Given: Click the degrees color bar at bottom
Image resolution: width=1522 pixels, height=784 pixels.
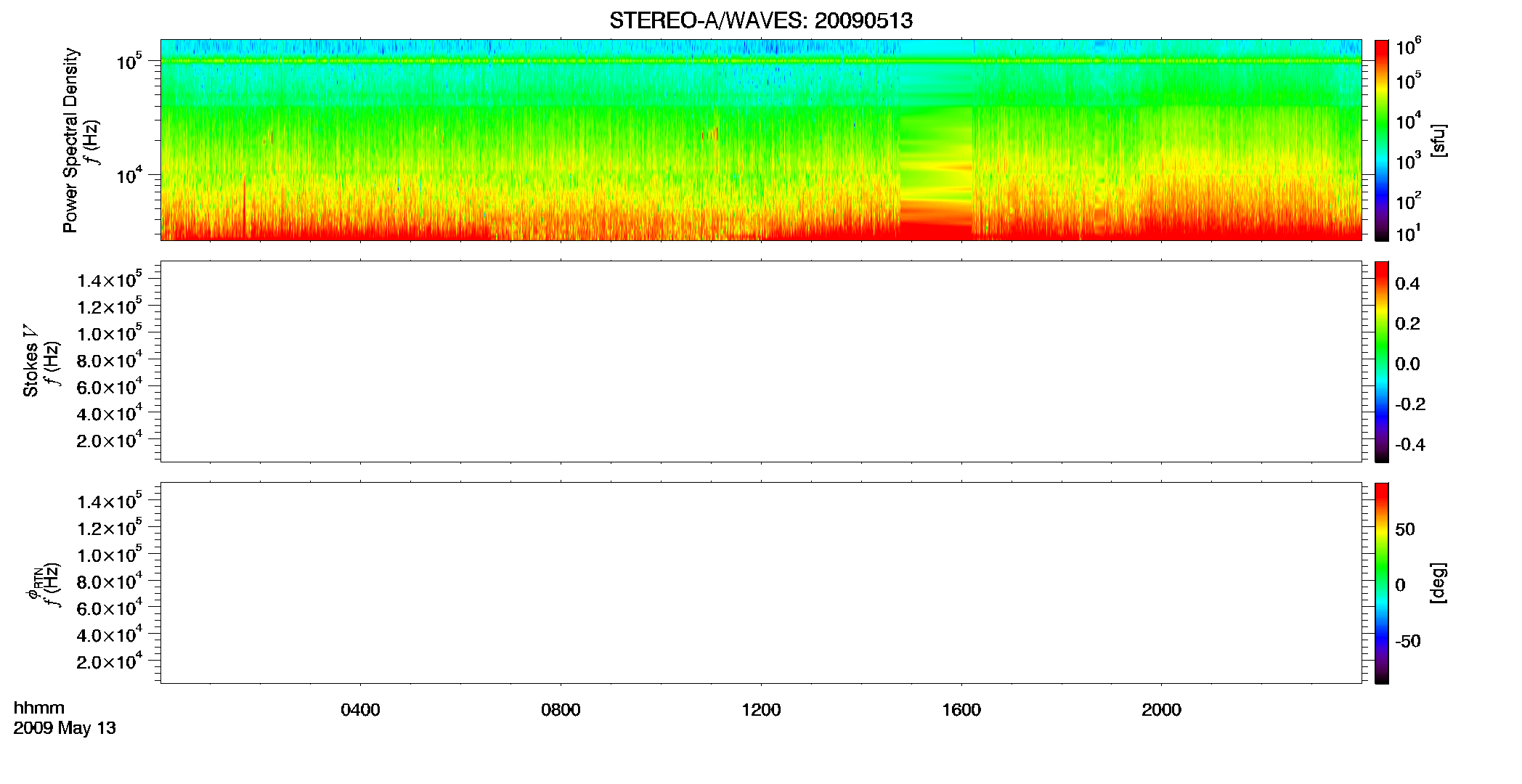Looking at the screenshot, I should tap(1382, 583).
